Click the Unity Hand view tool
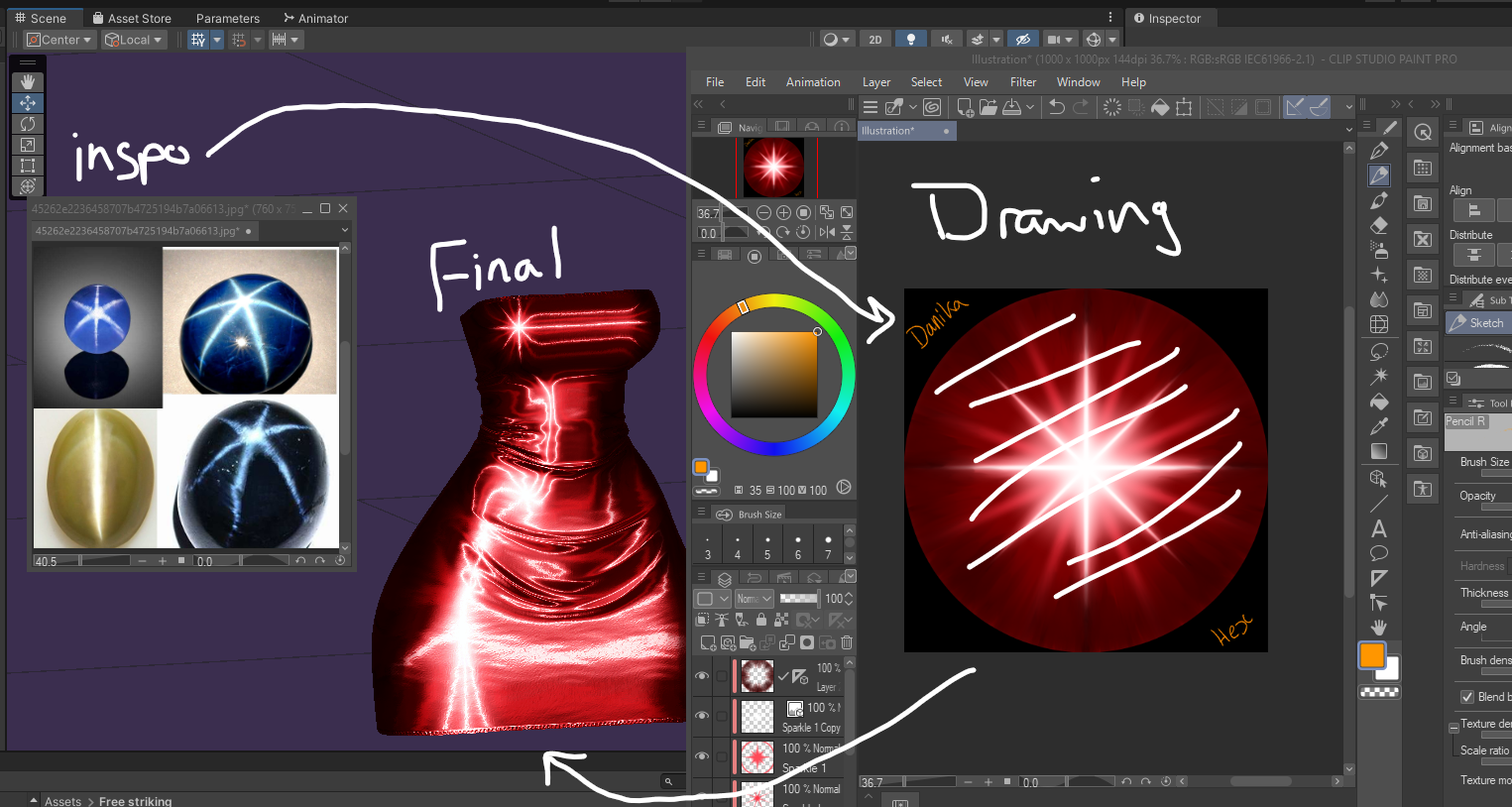Screen dimensions: 1512x807 (28, 81)
